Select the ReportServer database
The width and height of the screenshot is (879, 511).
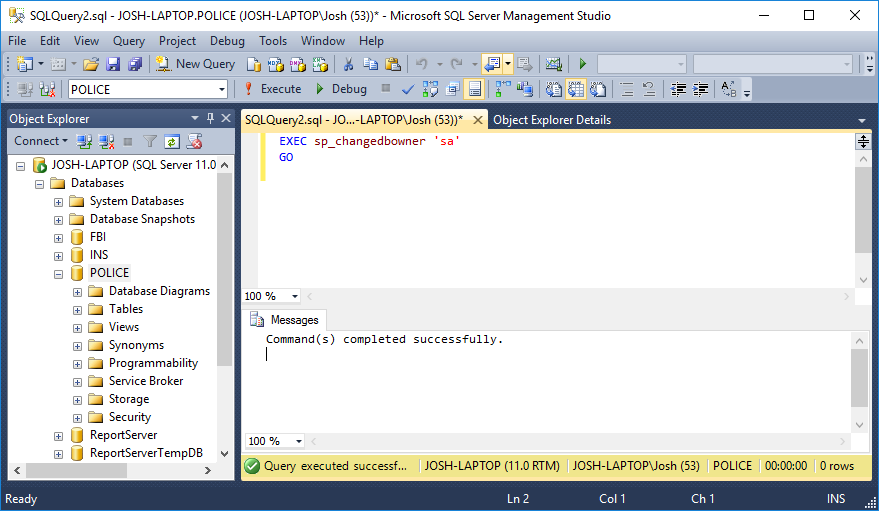click(x=123, y=435)
